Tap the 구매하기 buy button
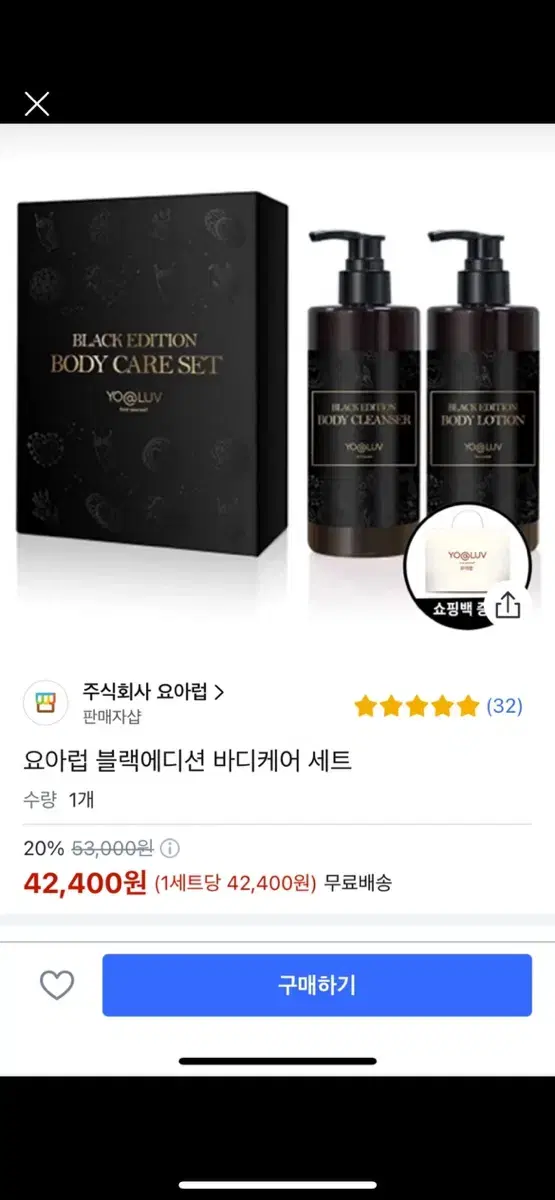This screenshot has width=555, height=1200. point(317,985)
